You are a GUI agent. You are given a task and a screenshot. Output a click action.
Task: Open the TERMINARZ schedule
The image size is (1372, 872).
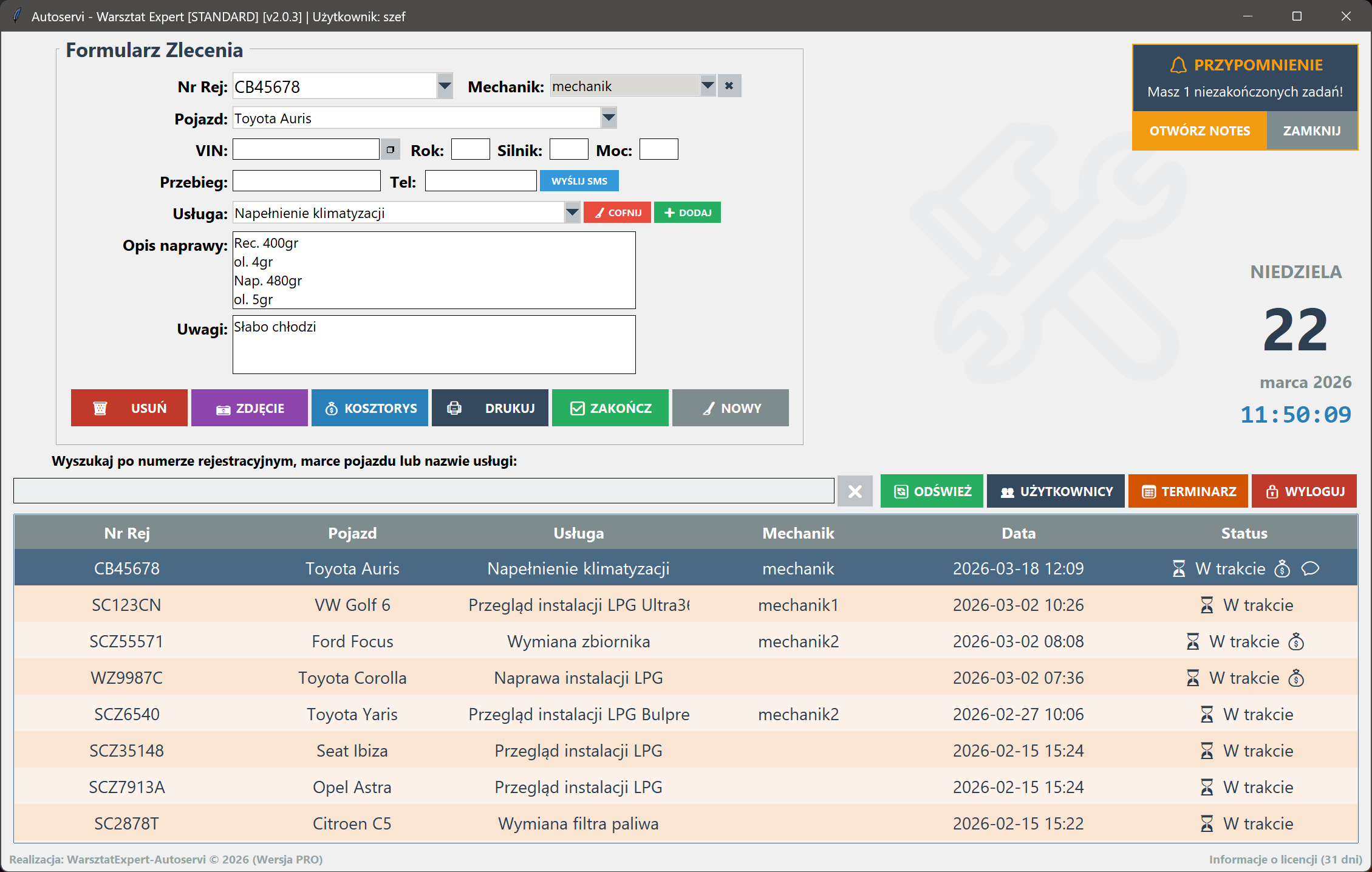(1188, 491)
